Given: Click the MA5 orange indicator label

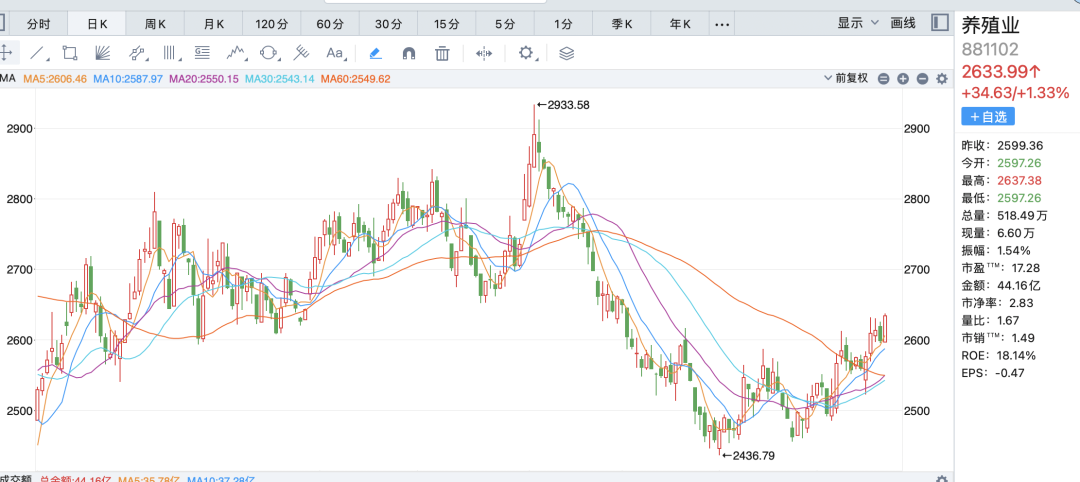Looking at the screenshot, I should click(55, 78).
